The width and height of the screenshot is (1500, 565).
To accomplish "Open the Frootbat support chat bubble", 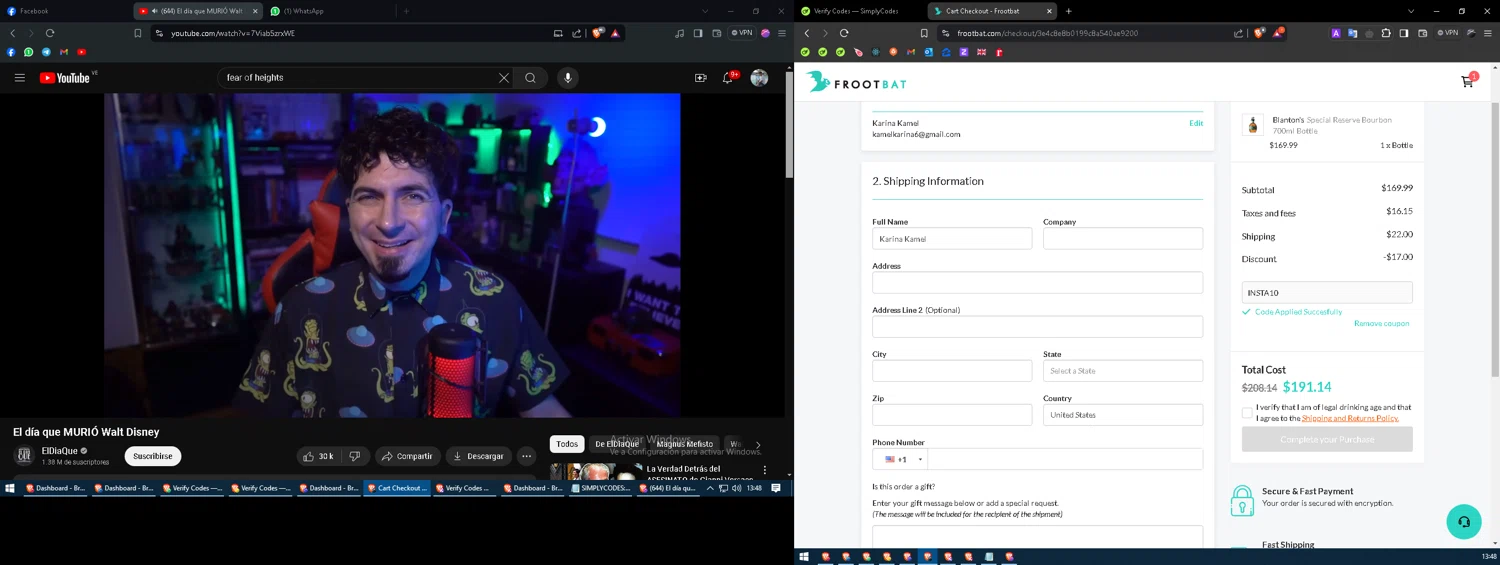I will (x=1464, y=522).
